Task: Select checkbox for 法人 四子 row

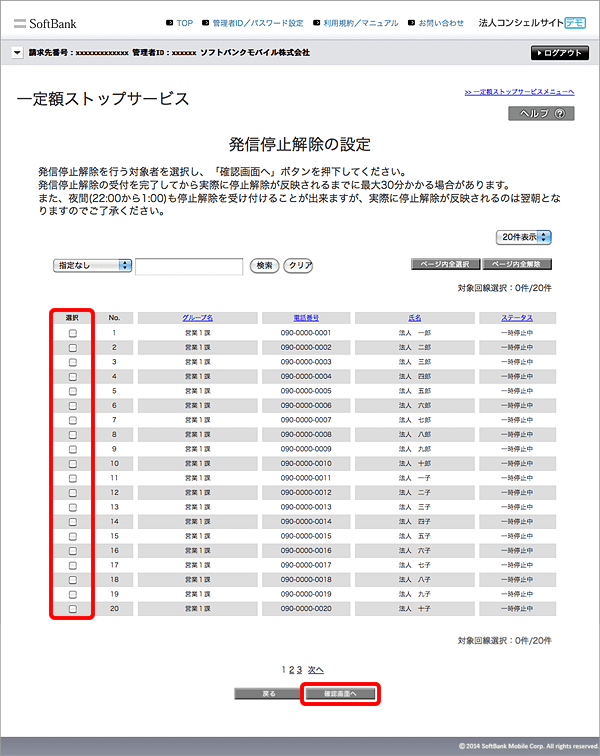Action: (x=72, y=522)
